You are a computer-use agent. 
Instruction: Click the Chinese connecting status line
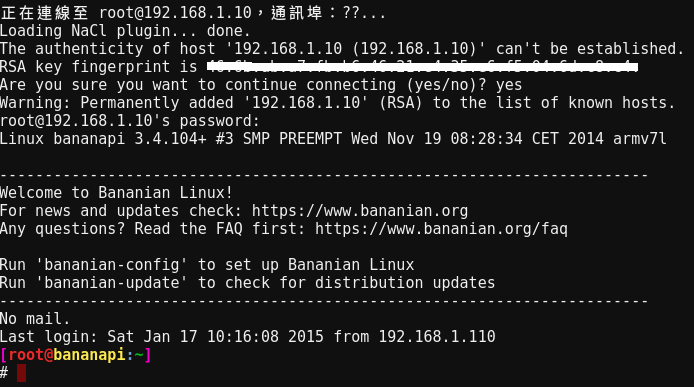(193, 12)
